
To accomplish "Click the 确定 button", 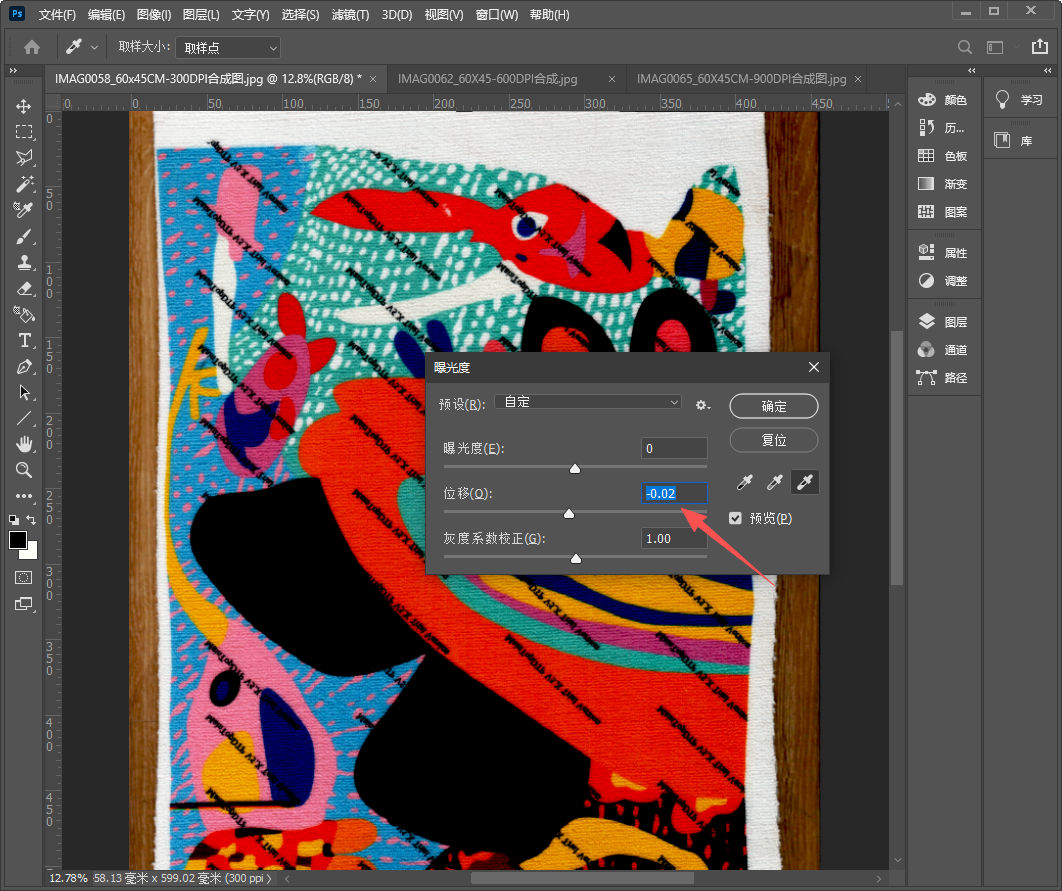I will (x=774, y=406).
